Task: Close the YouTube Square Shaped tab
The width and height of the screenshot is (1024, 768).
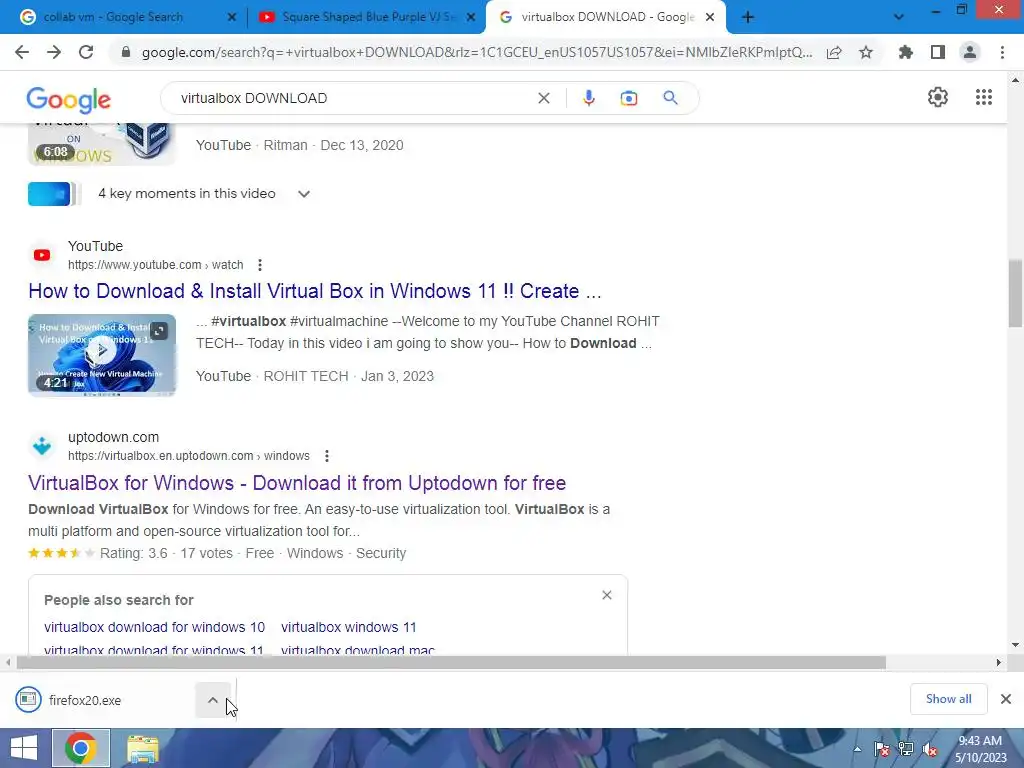Action: (x=471, y=18)
